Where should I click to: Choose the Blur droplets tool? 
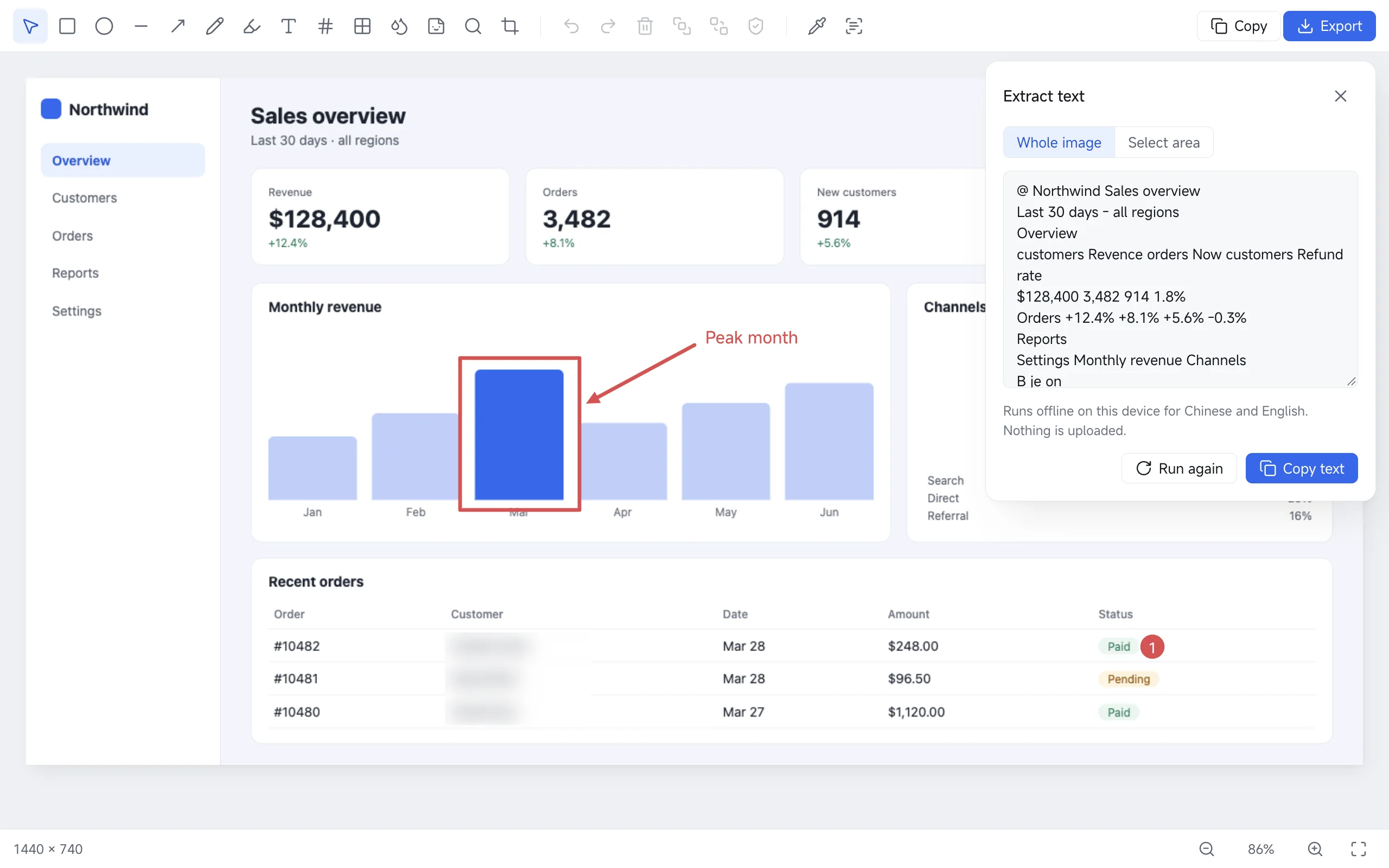[399, 26]
